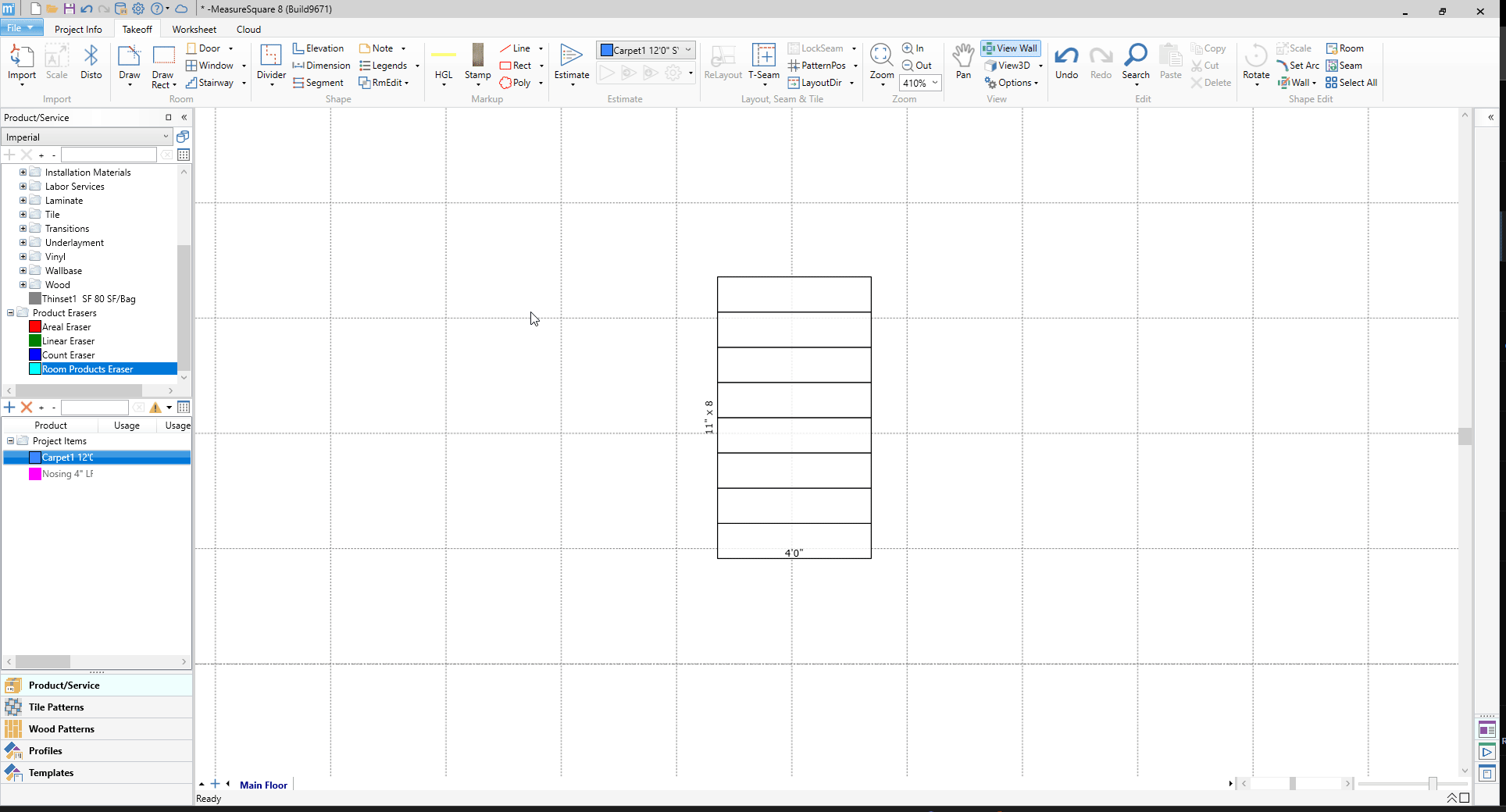The height and width of the screenshot is (812, 1506).
Task: Draw a Poly markup
Action: click(516, 83)
